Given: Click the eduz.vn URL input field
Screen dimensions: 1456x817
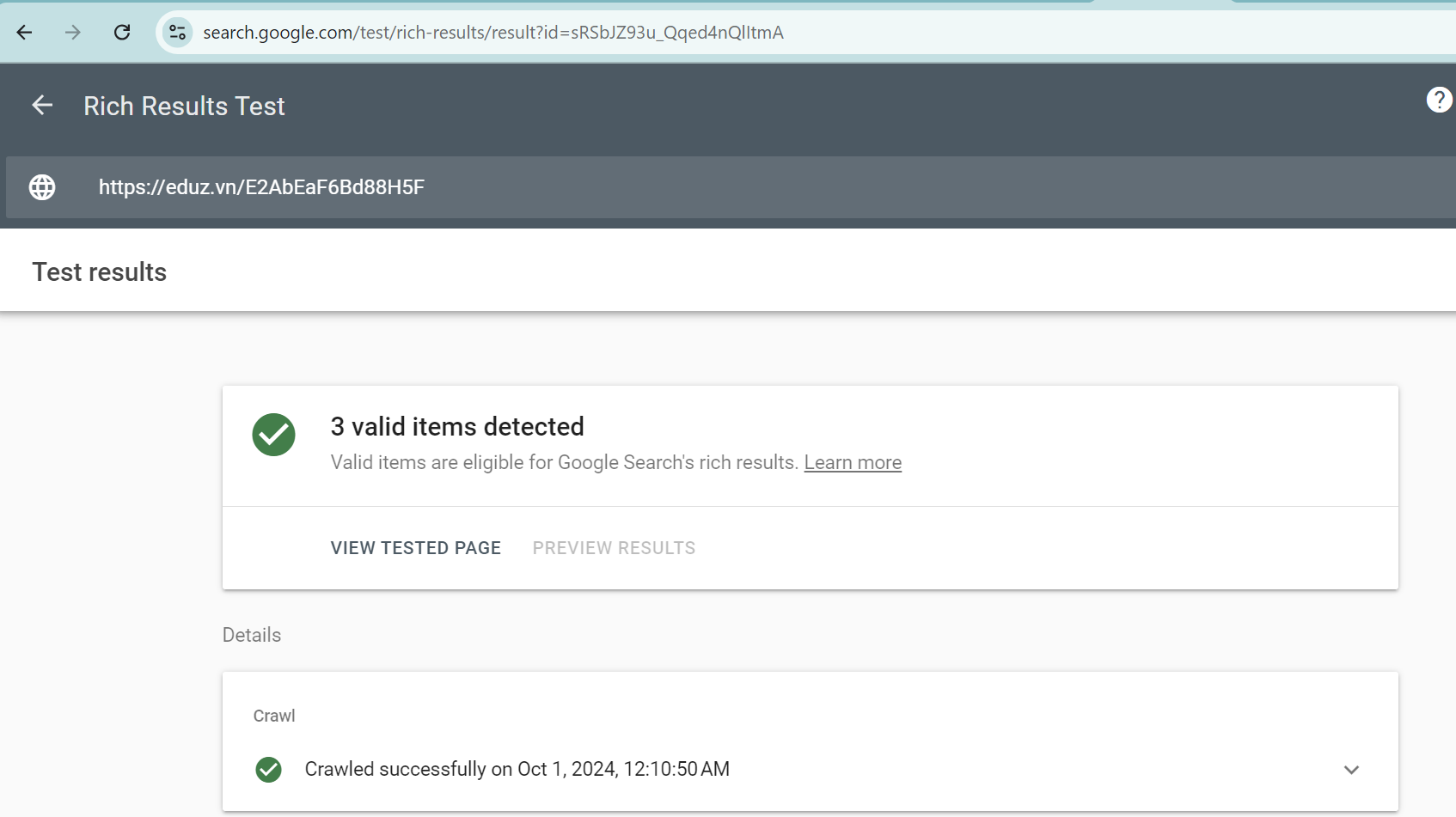Looking at the screenshot, I should tap(731, 187).
